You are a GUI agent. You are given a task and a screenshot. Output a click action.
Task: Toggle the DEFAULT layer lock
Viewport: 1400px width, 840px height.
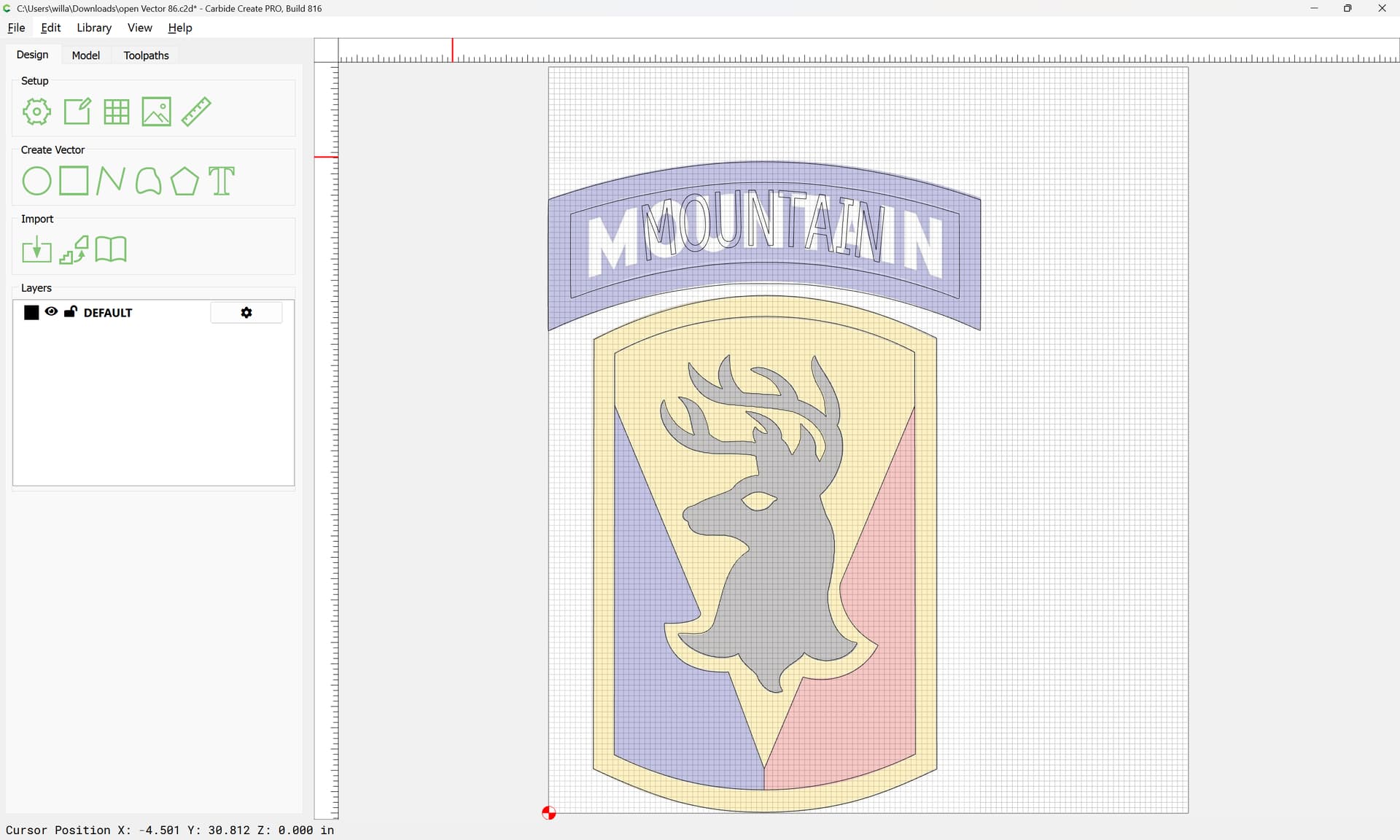click(x=71, y=312)
